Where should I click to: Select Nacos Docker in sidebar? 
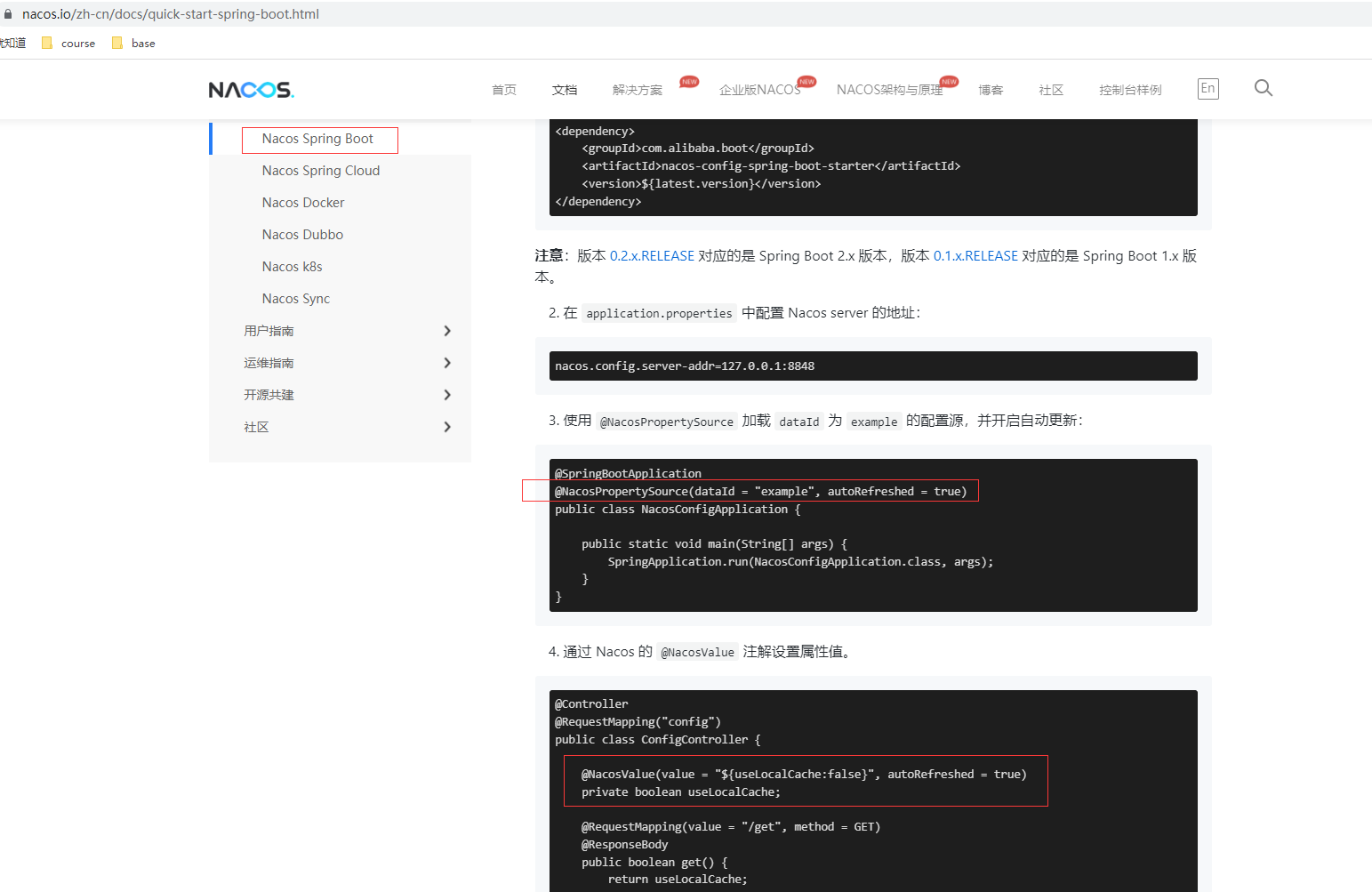(302, 203)
